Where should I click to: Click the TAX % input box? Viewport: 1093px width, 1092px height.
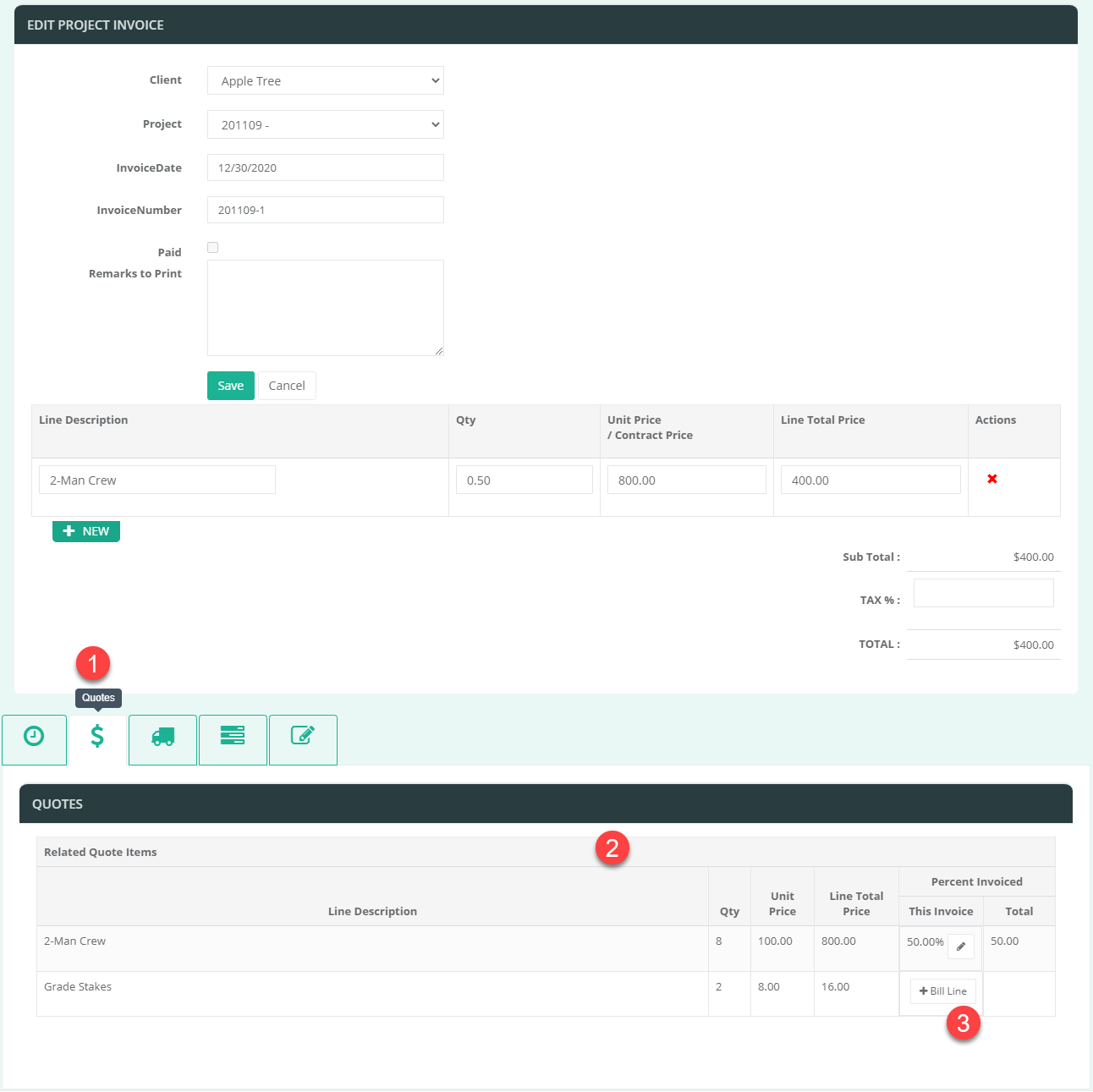click(983, 593)
